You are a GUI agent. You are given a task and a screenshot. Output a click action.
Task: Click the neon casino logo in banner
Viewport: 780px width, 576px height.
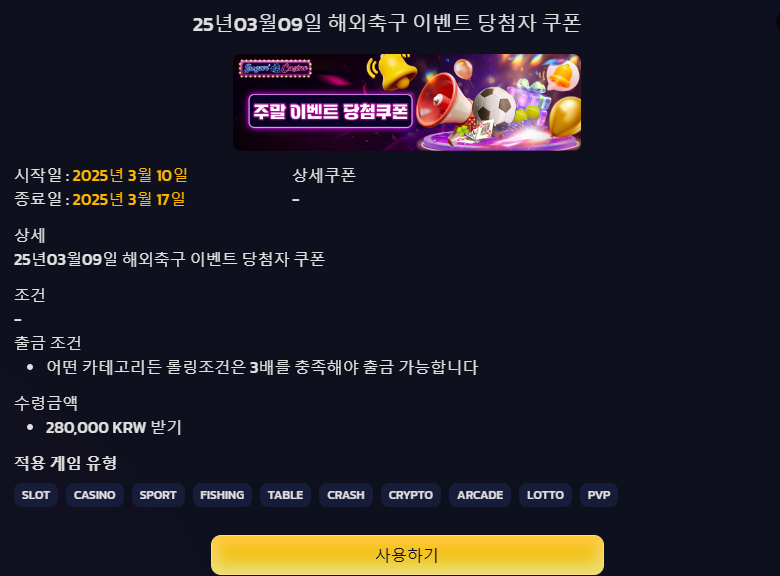275,68
